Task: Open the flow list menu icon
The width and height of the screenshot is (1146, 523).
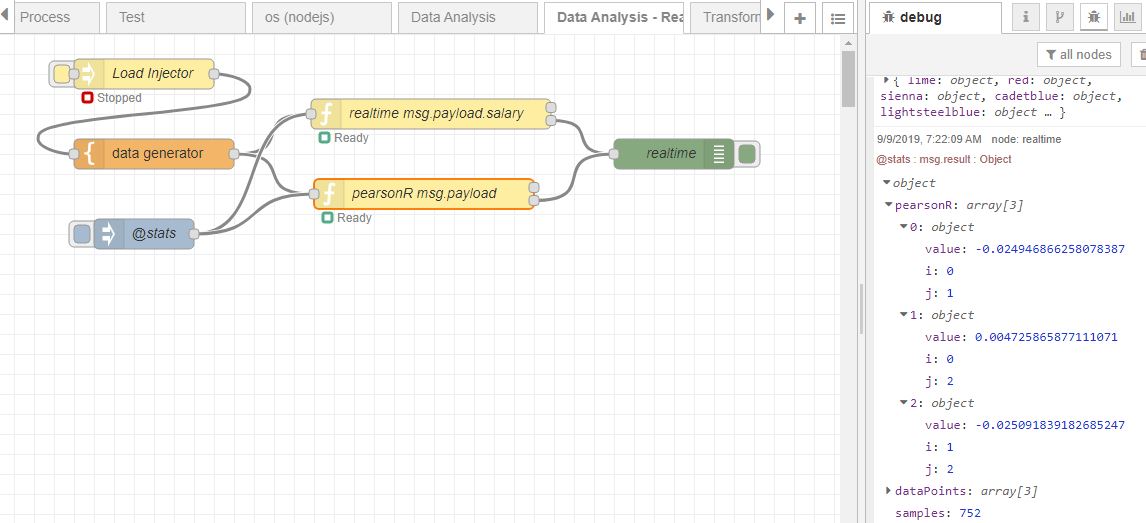Action: point(838,18)
